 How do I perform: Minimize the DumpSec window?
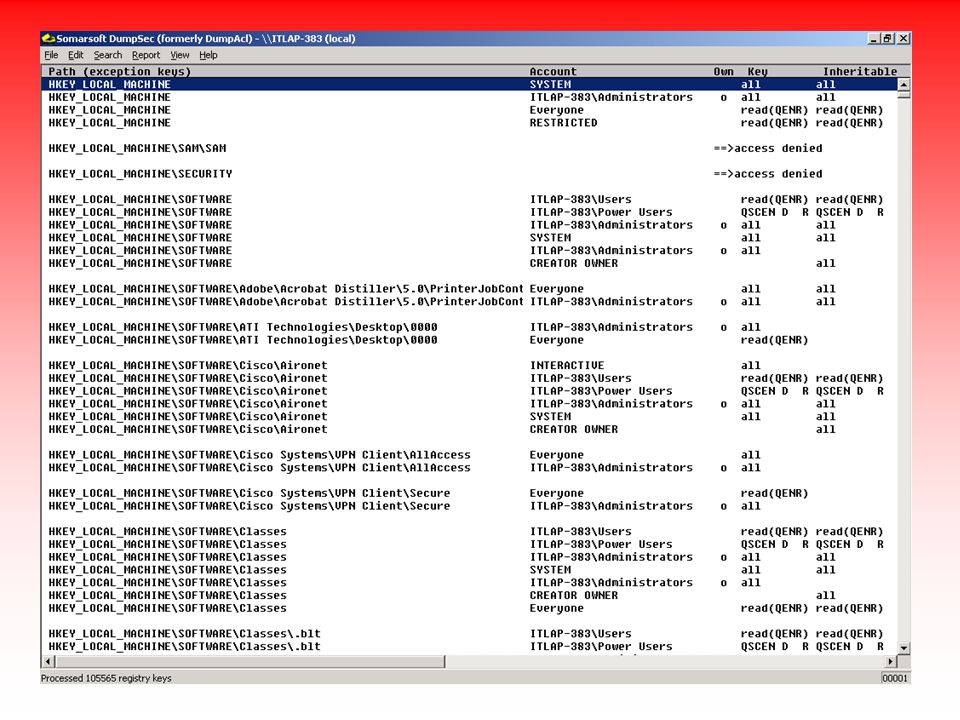click(874, 39)
